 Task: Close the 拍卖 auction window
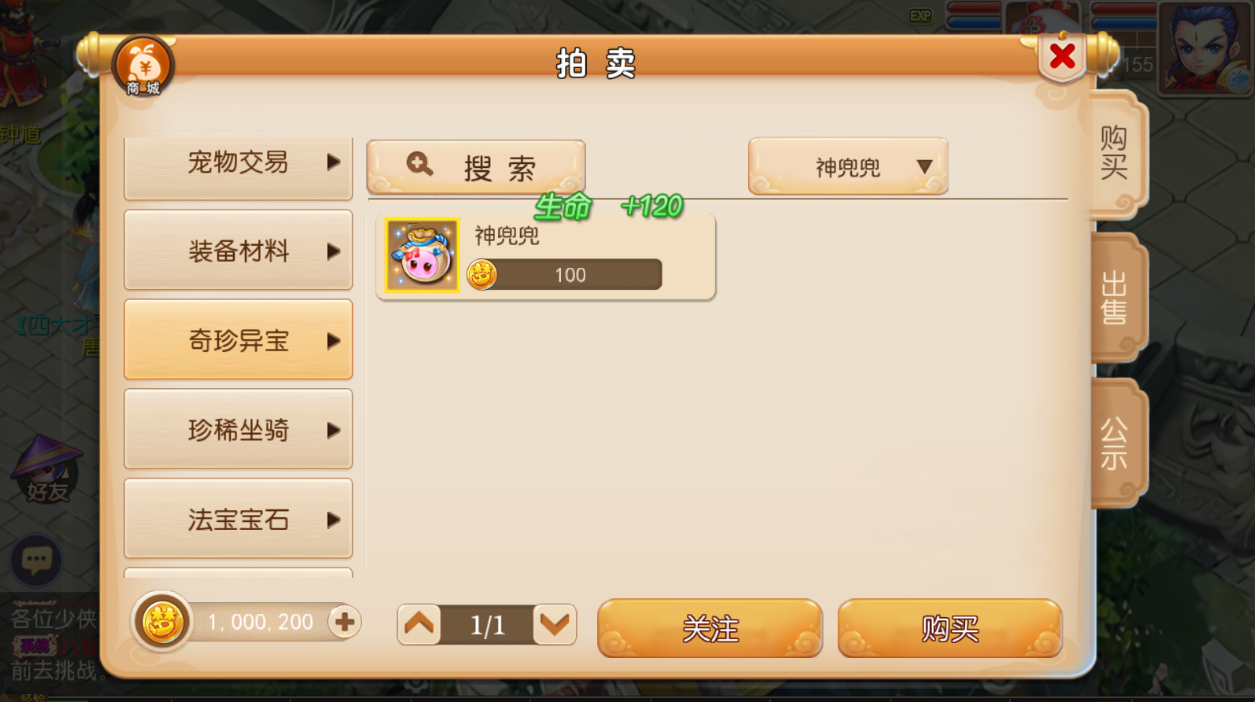pyautogui.click(x=1062, y=56)
